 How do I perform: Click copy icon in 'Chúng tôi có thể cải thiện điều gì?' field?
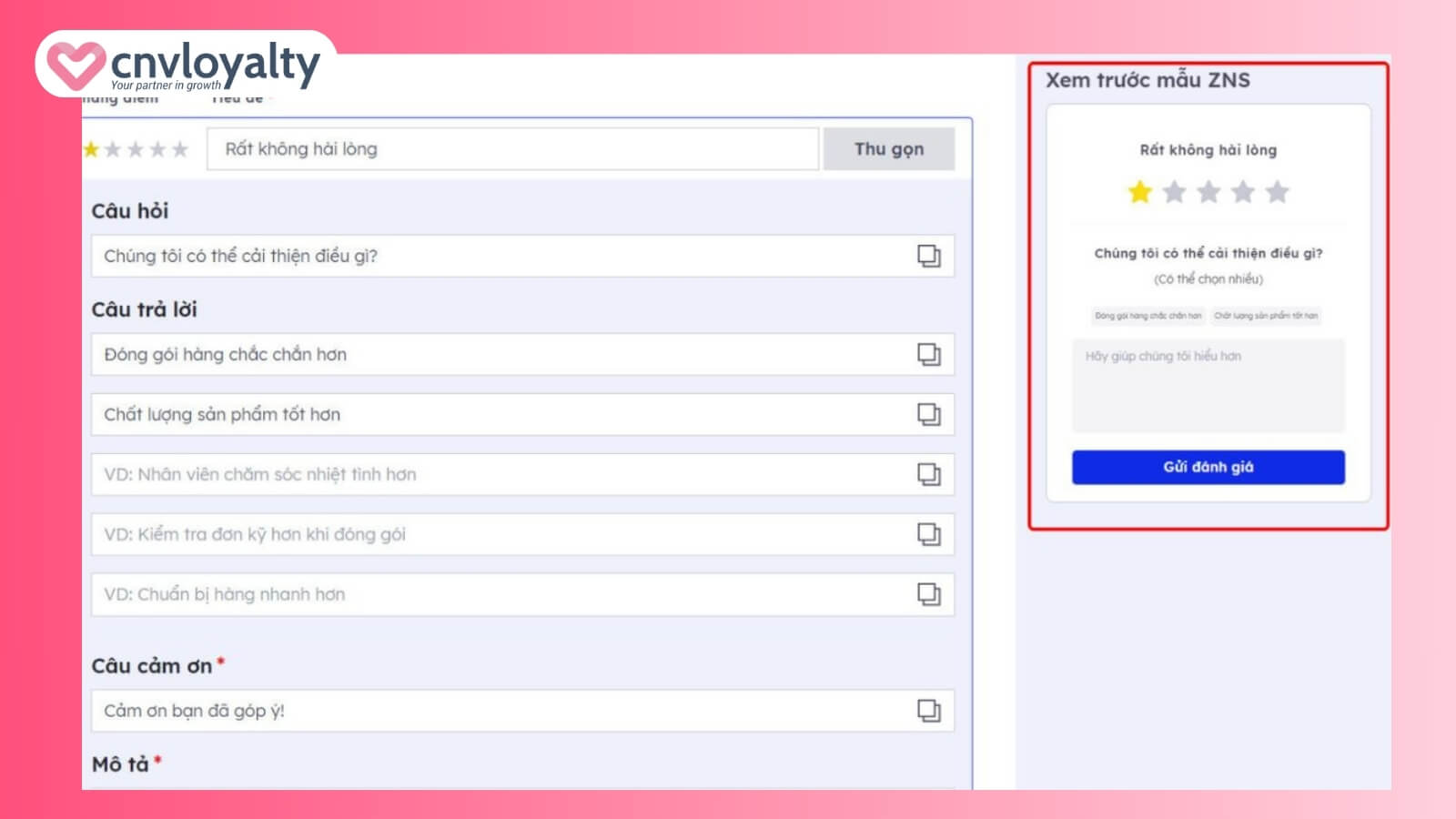(x=928, y=256)
